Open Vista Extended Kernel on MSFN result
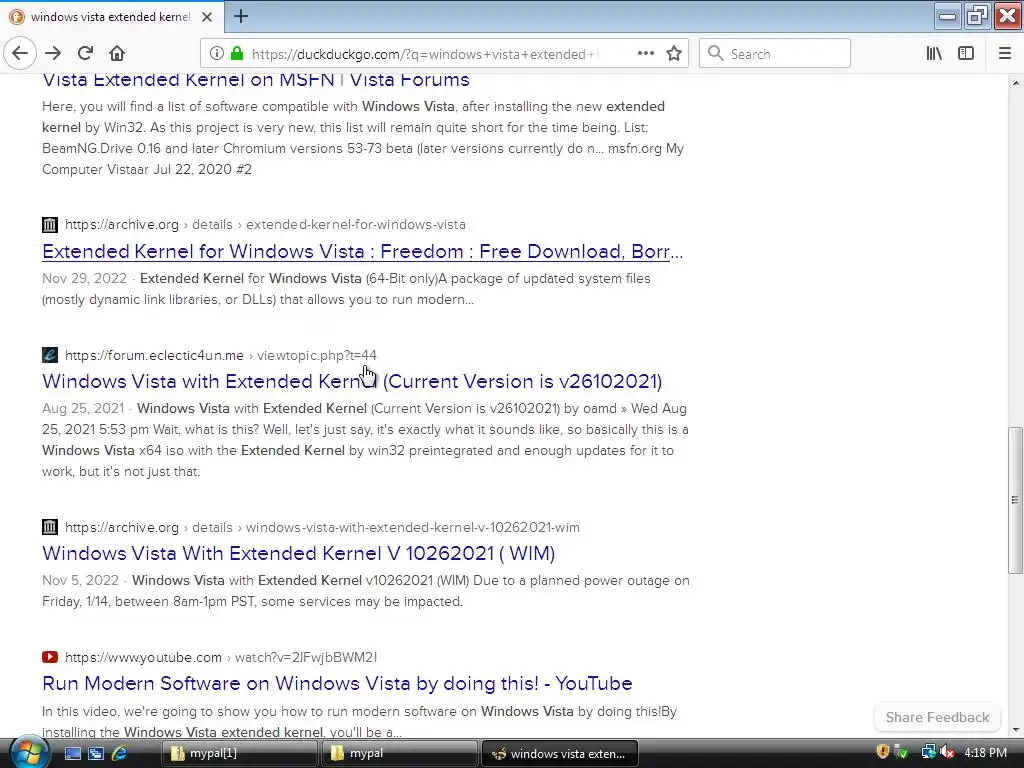This screenshot has height=768, width=1024. click(256, 80)
